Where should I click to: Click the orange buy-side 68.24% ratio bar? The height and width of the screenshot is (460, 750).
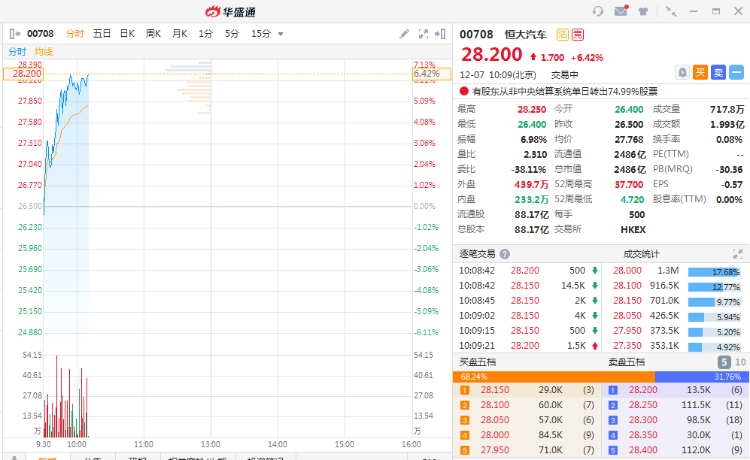click(x=552, y=377)
